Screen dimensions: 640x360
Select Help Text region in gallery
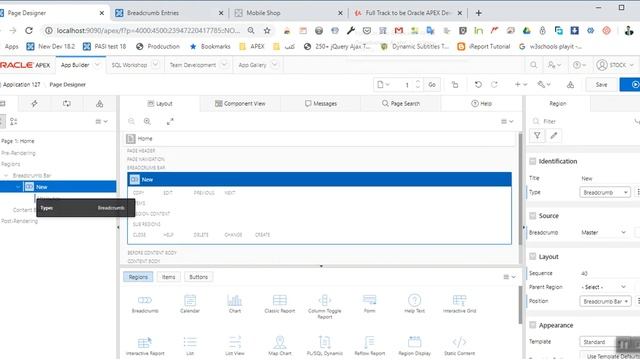414,304
